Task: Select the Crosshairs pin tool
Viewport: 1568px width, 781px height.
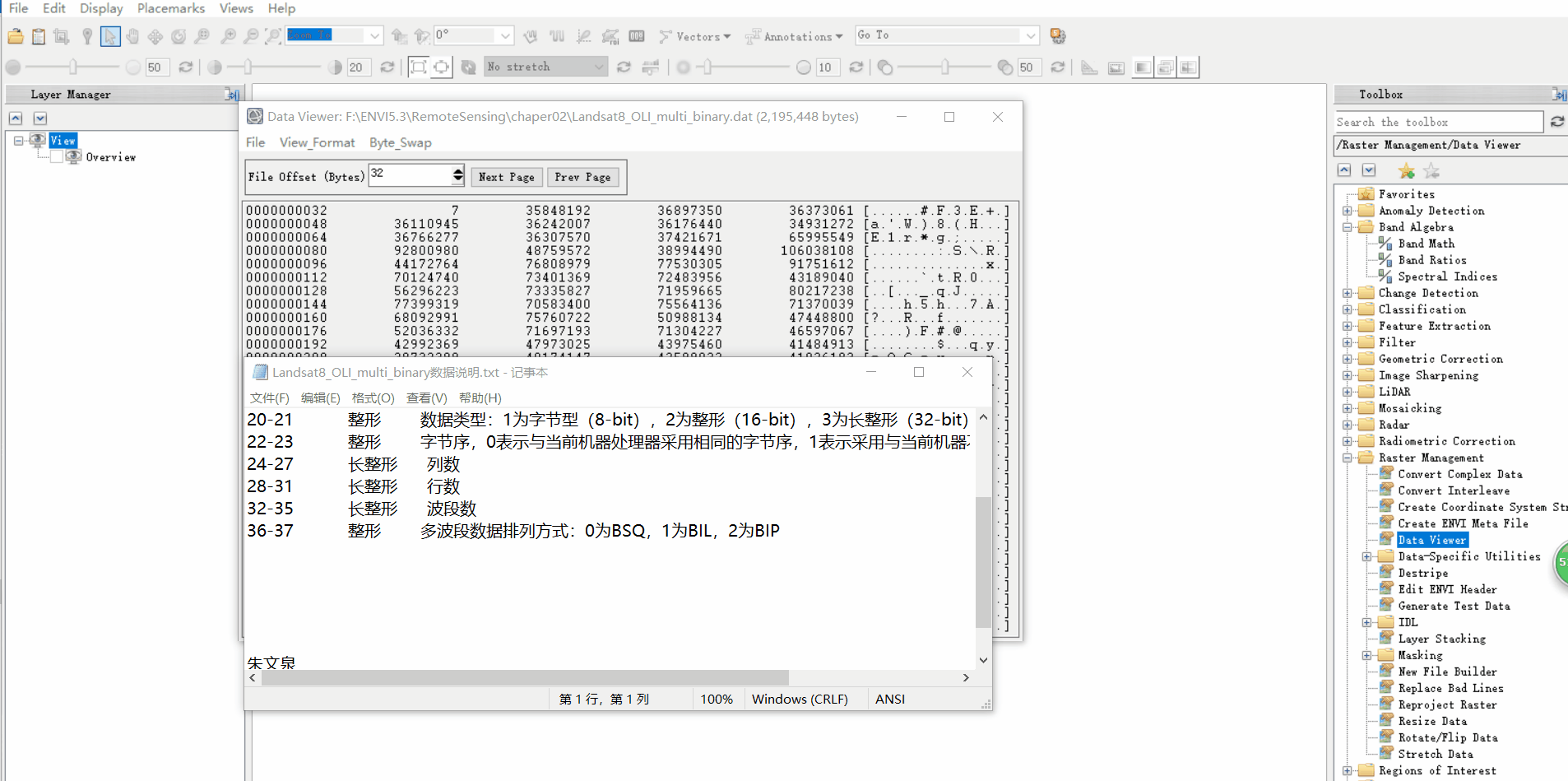Action: point(87,36)
